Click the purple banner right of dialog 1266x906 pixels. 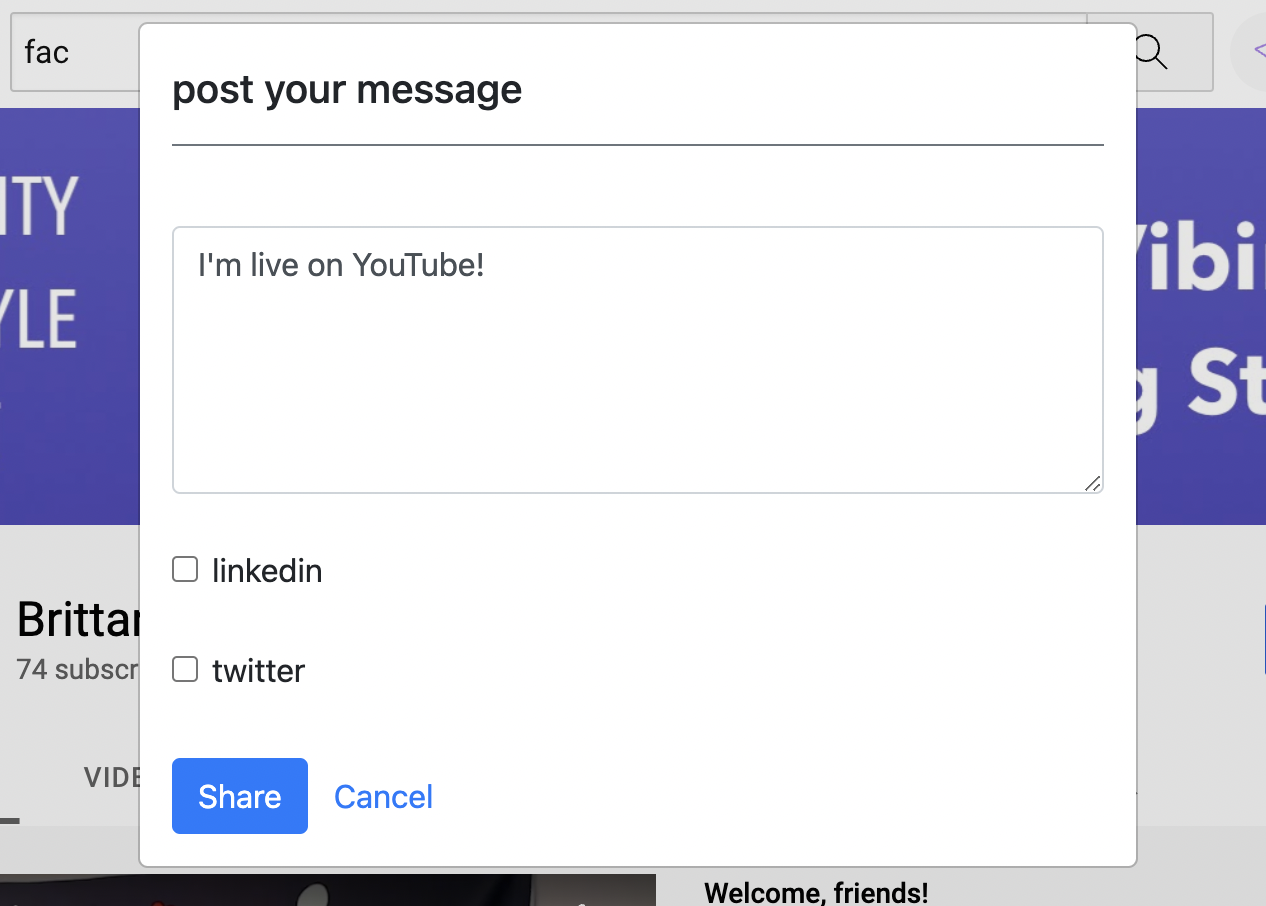click(x=1201, y=316)
